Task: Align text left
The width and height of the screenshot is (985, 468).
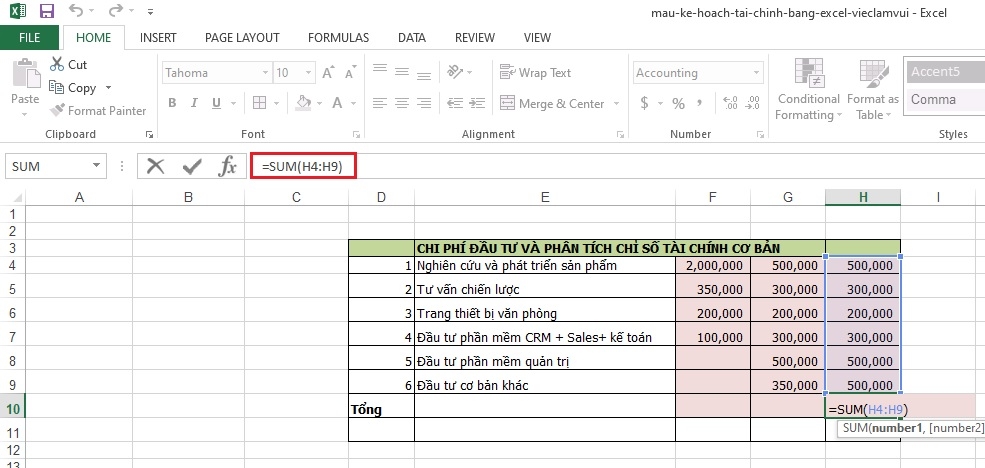Action: point(380,102)
